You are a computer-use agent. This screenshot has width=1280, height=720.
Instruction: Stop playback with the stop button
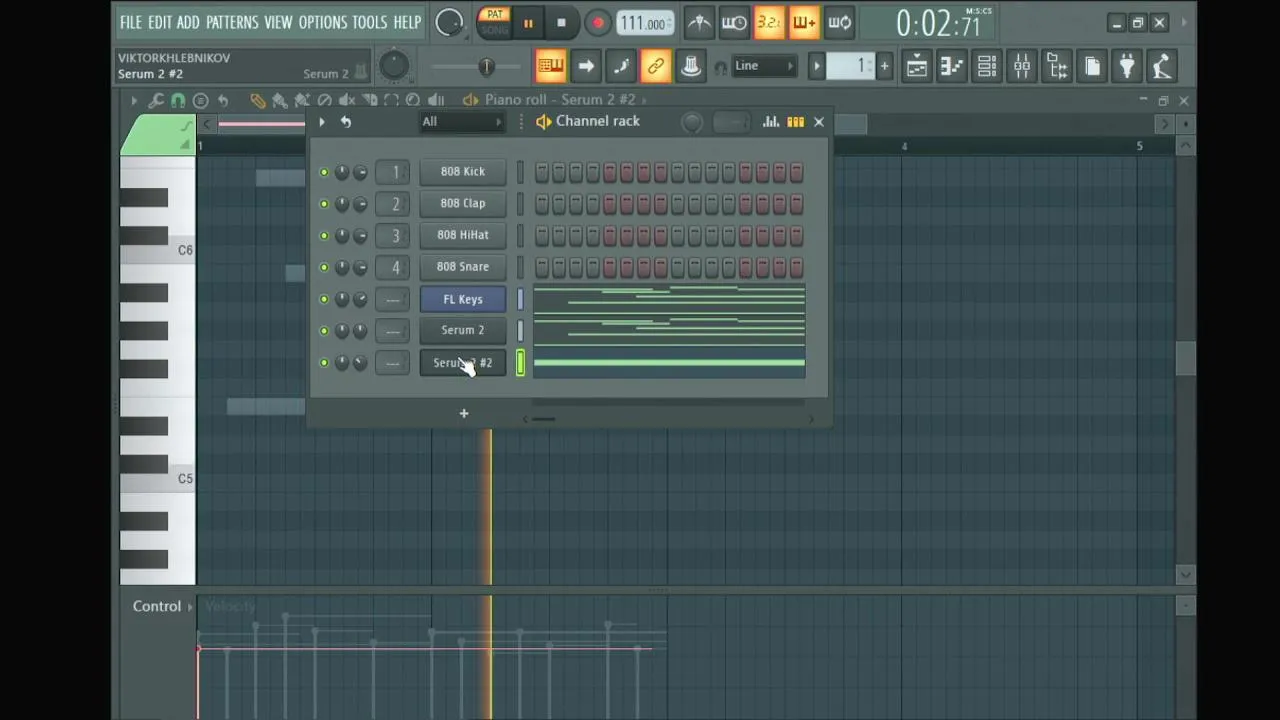(x=561, y=23)
